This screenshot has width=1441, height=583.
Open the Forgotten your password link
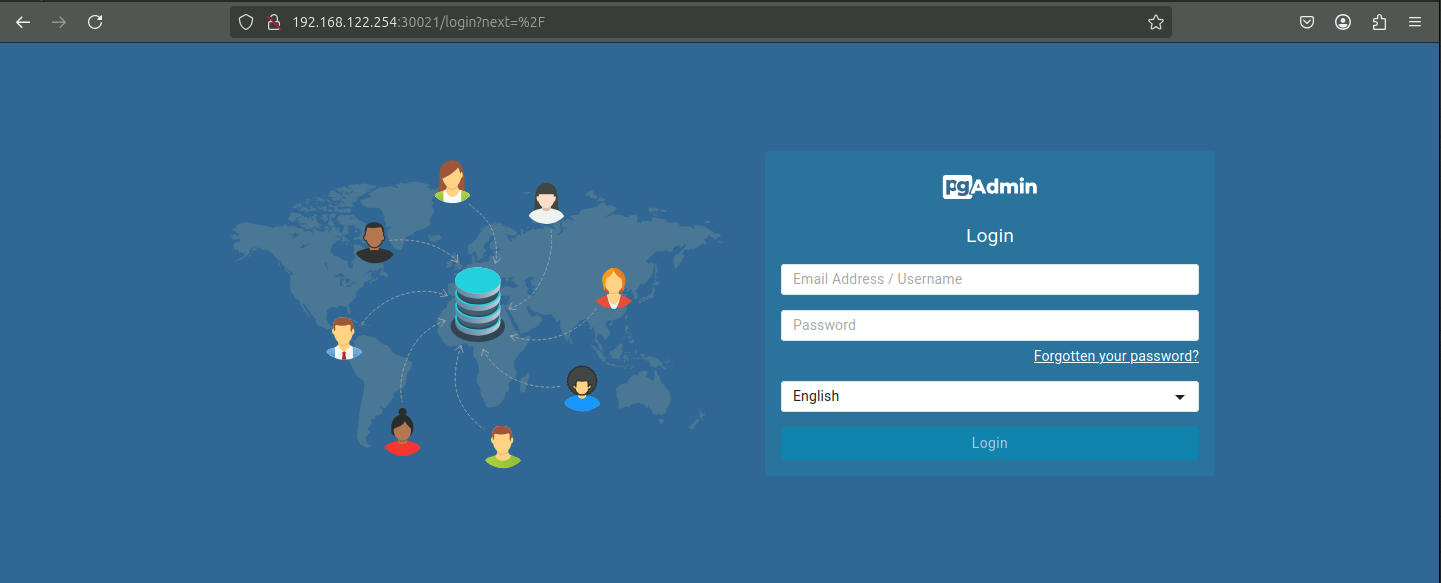(1115, 356)
